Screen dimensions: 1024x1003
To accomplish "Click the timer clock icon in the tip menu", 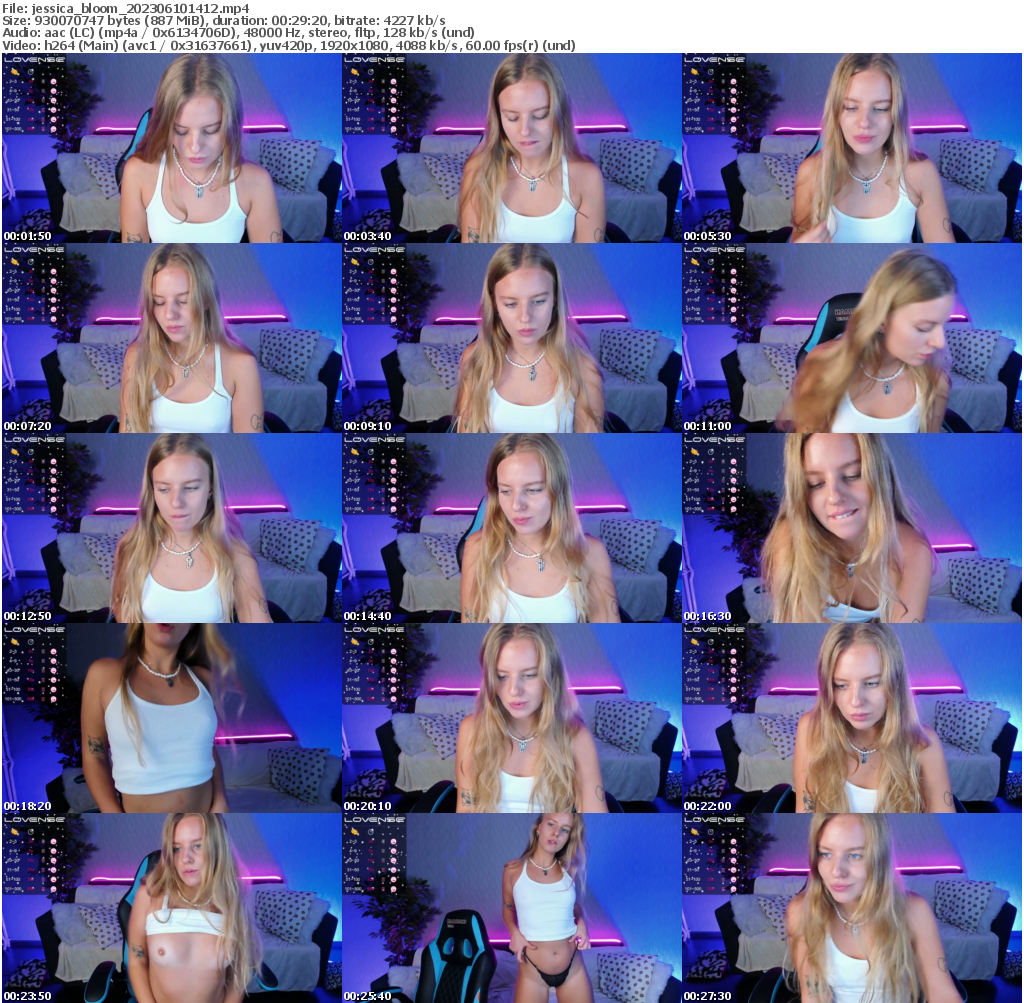I will [x=30, y=71].
